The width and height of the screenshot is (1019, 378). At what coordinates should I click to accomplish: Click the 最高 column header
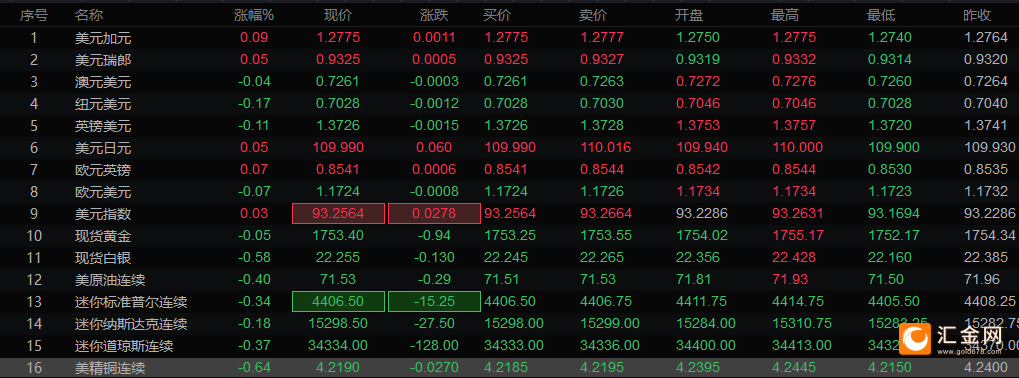pyautogui.click(x=785, y=15)
